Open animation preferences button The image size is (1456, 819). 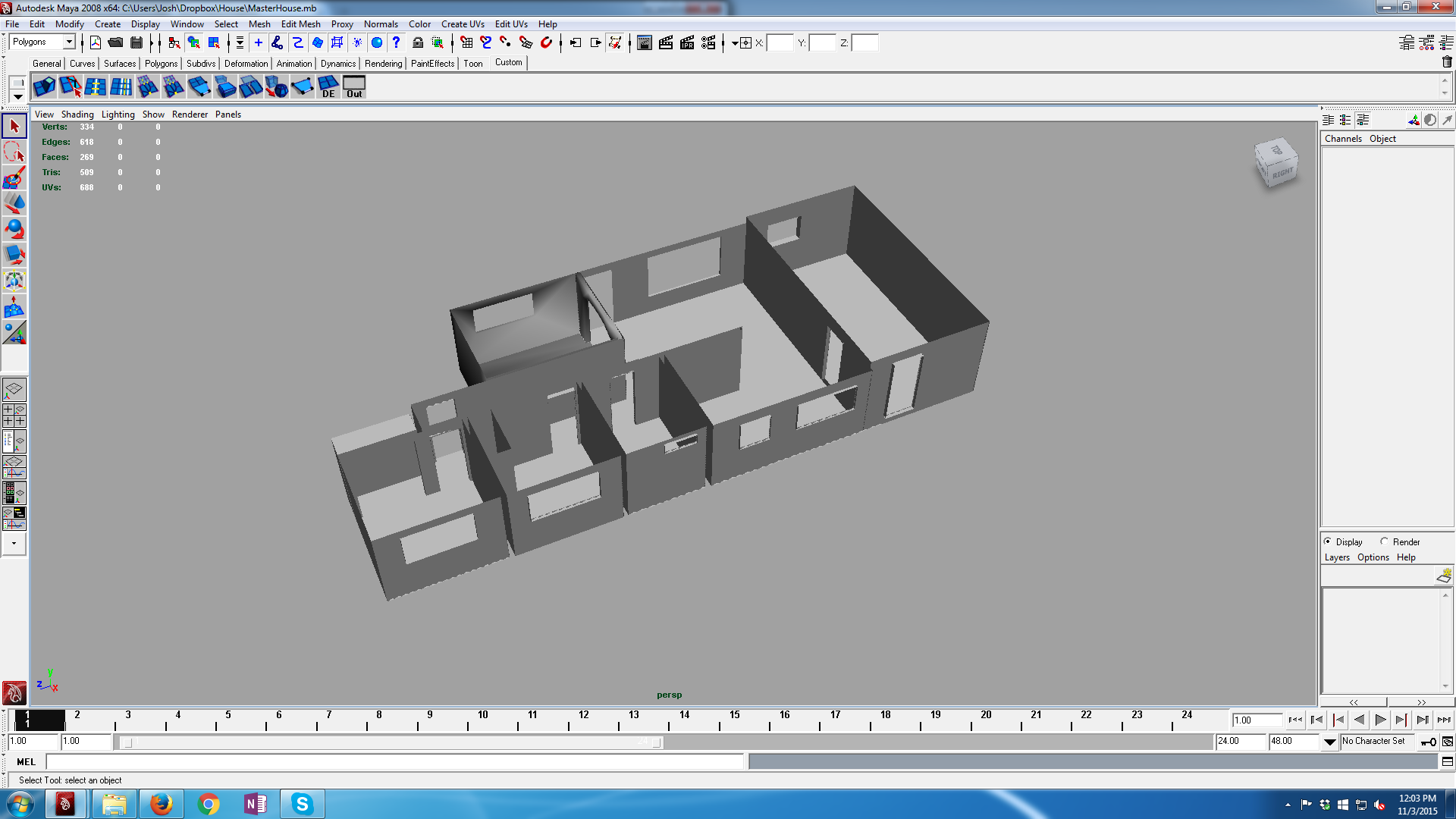[1448, 742]
